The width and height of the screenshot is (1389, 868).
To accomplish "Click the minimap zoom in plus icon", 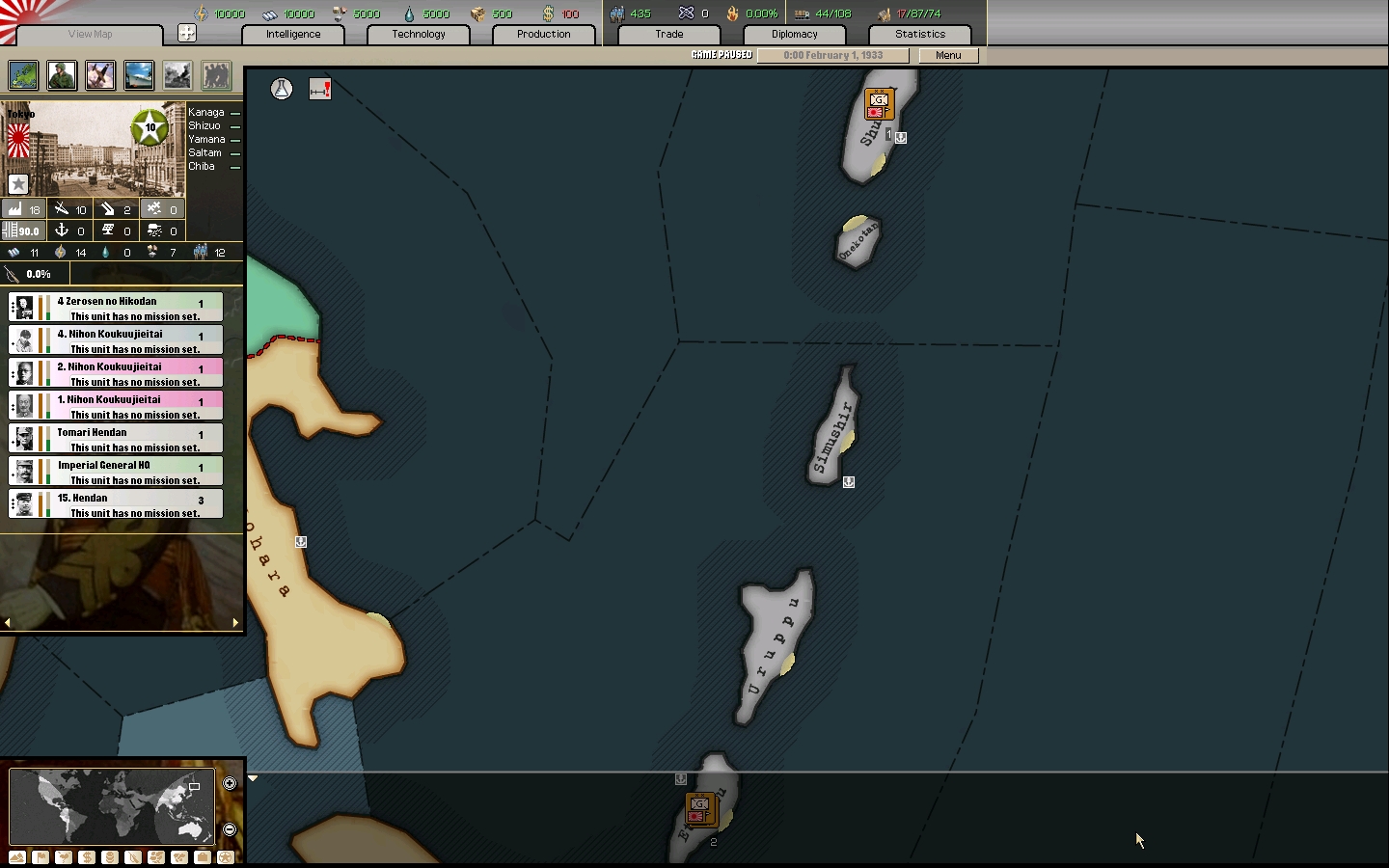I will pyautogui.click(x=230, y=783).
